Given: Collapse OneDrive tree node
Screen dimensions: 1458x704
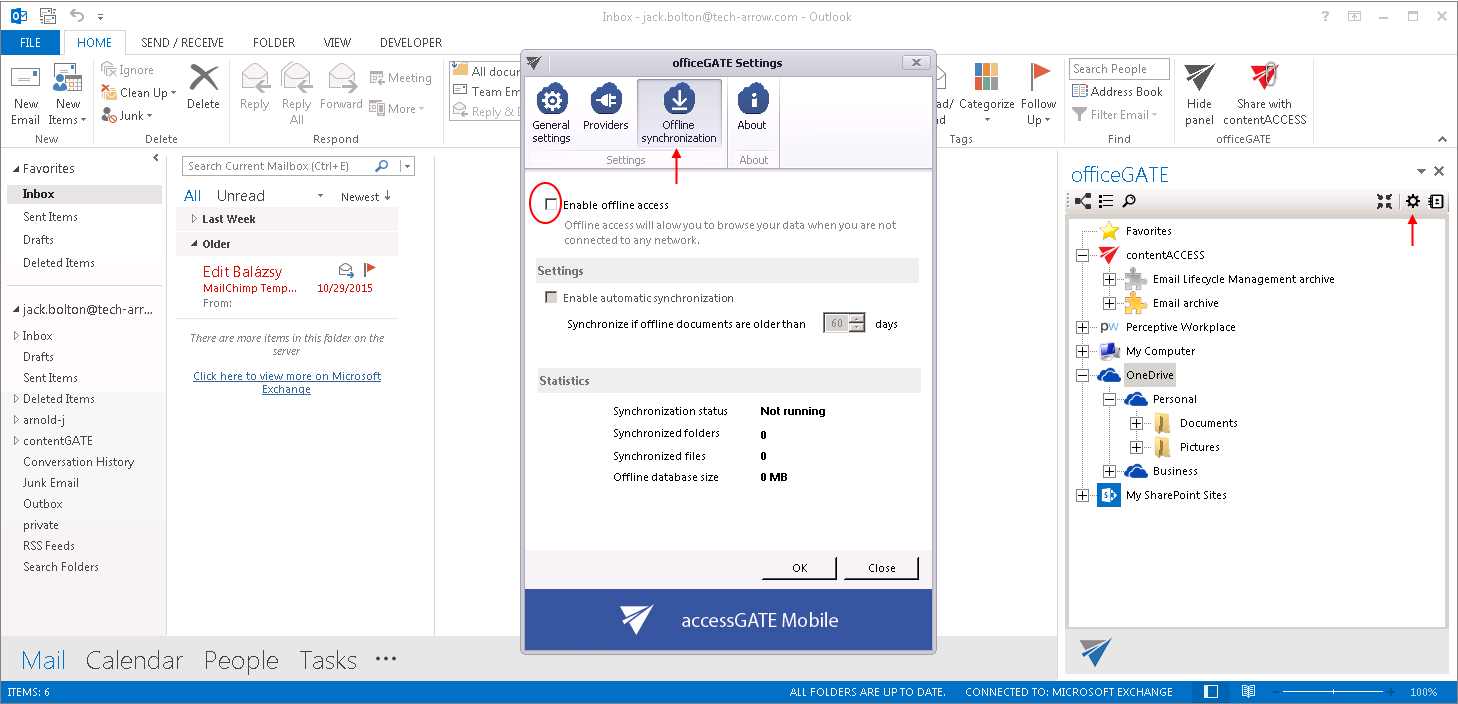Looking at the screenshot, I should [x=1082, y=375].
